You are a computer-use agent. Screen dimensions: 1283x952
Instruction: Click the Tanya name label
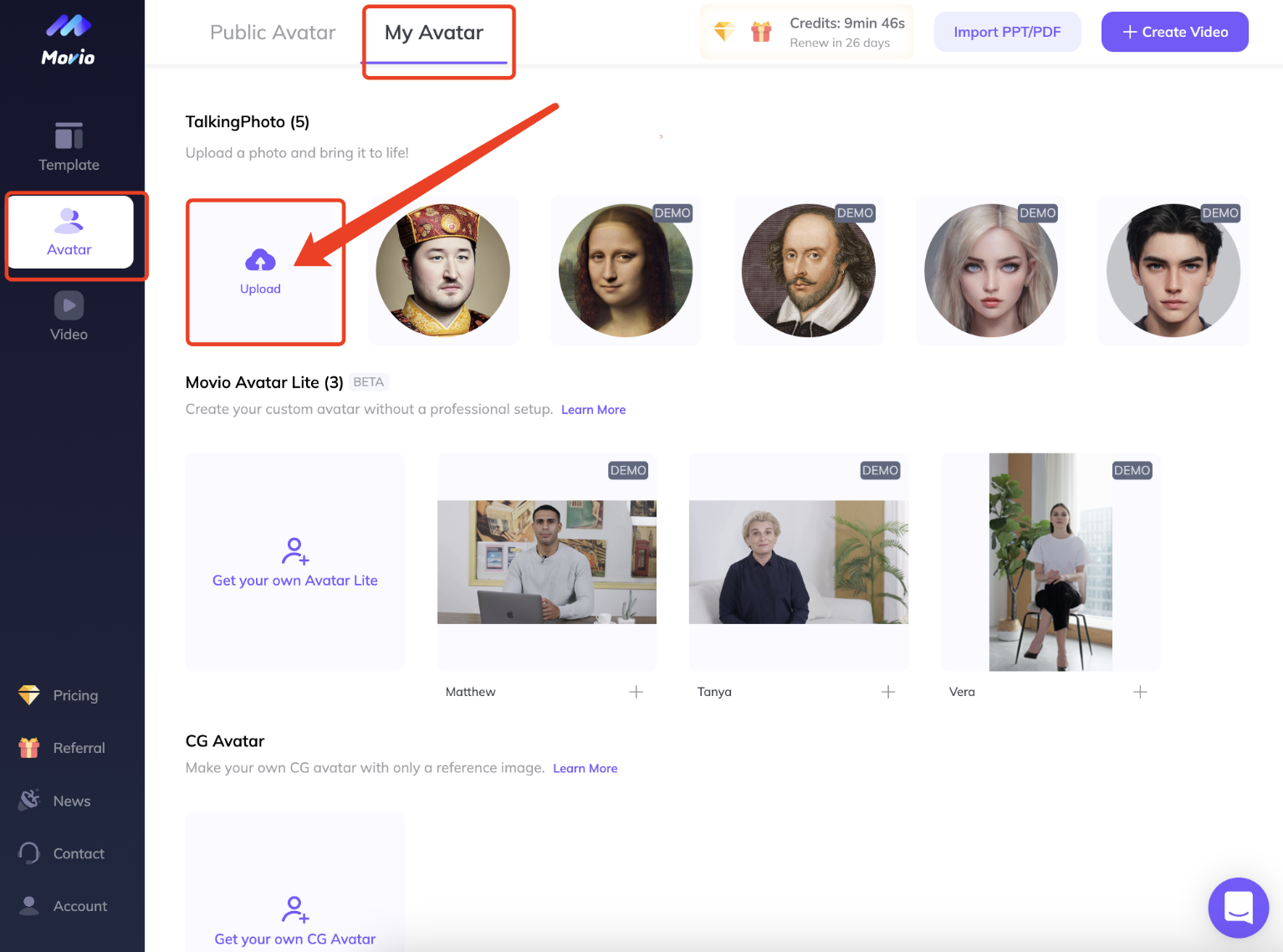[714, 692]
